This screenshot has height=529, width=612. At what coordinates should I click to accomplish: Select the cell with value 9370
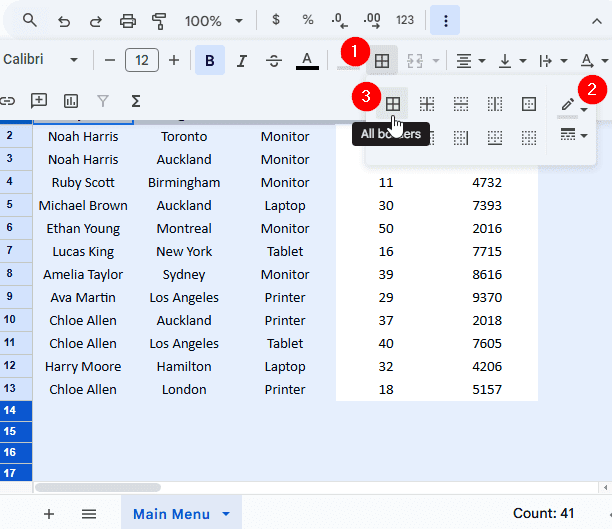pos(487,298)
